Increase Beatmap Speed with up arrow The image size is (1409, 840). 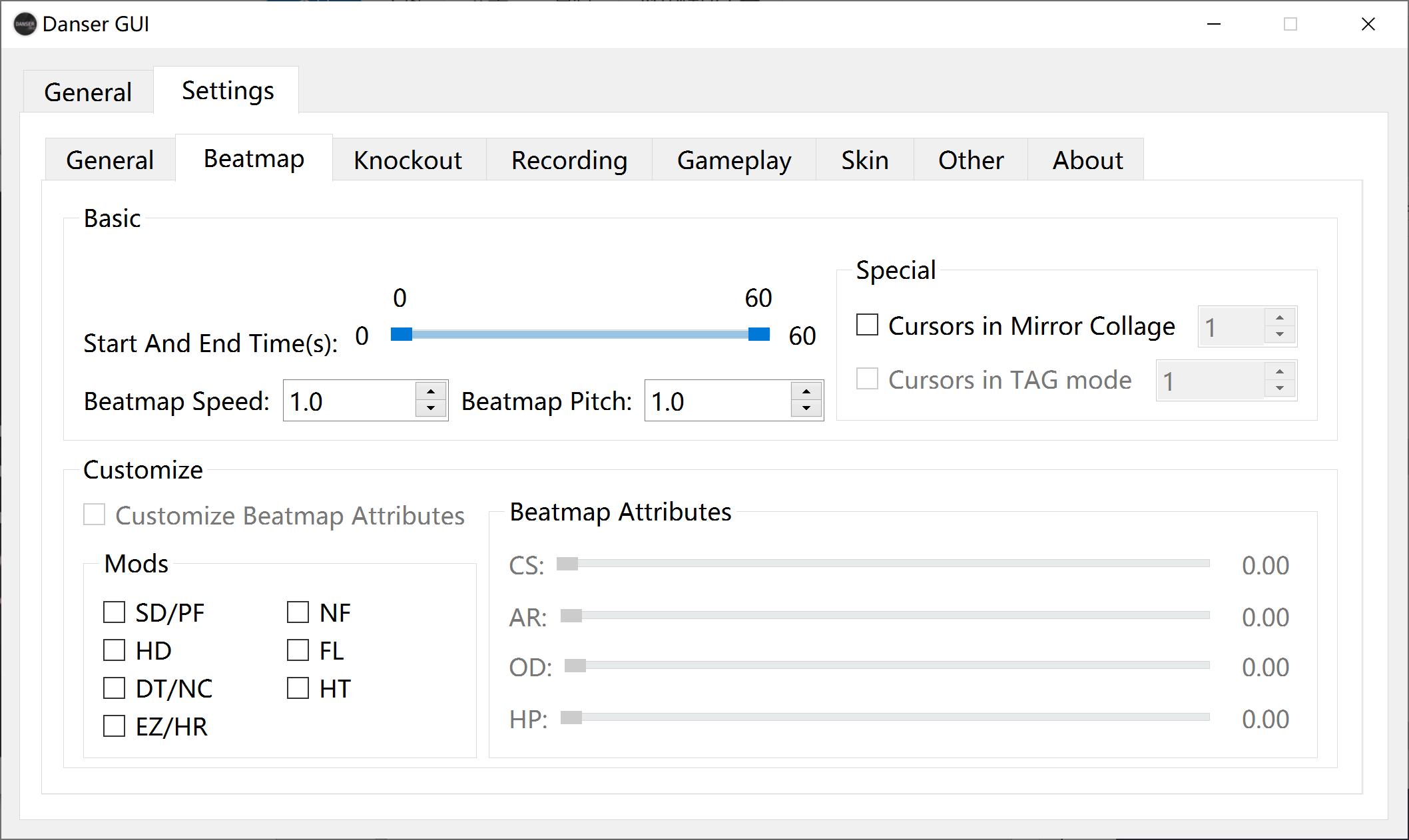431,392
